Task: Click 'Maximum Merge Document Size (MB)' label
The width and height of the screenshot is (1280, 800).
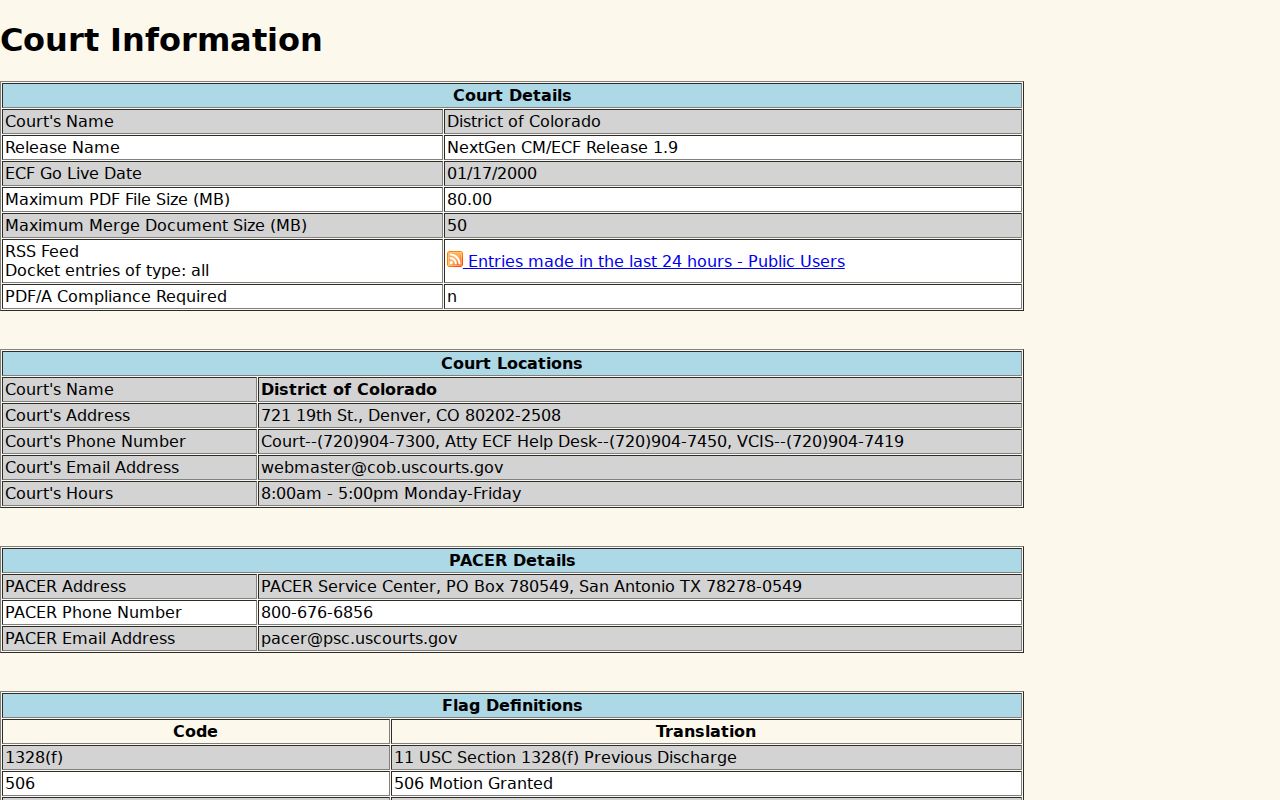Action: pyautogui.click(x=156, y=226)
